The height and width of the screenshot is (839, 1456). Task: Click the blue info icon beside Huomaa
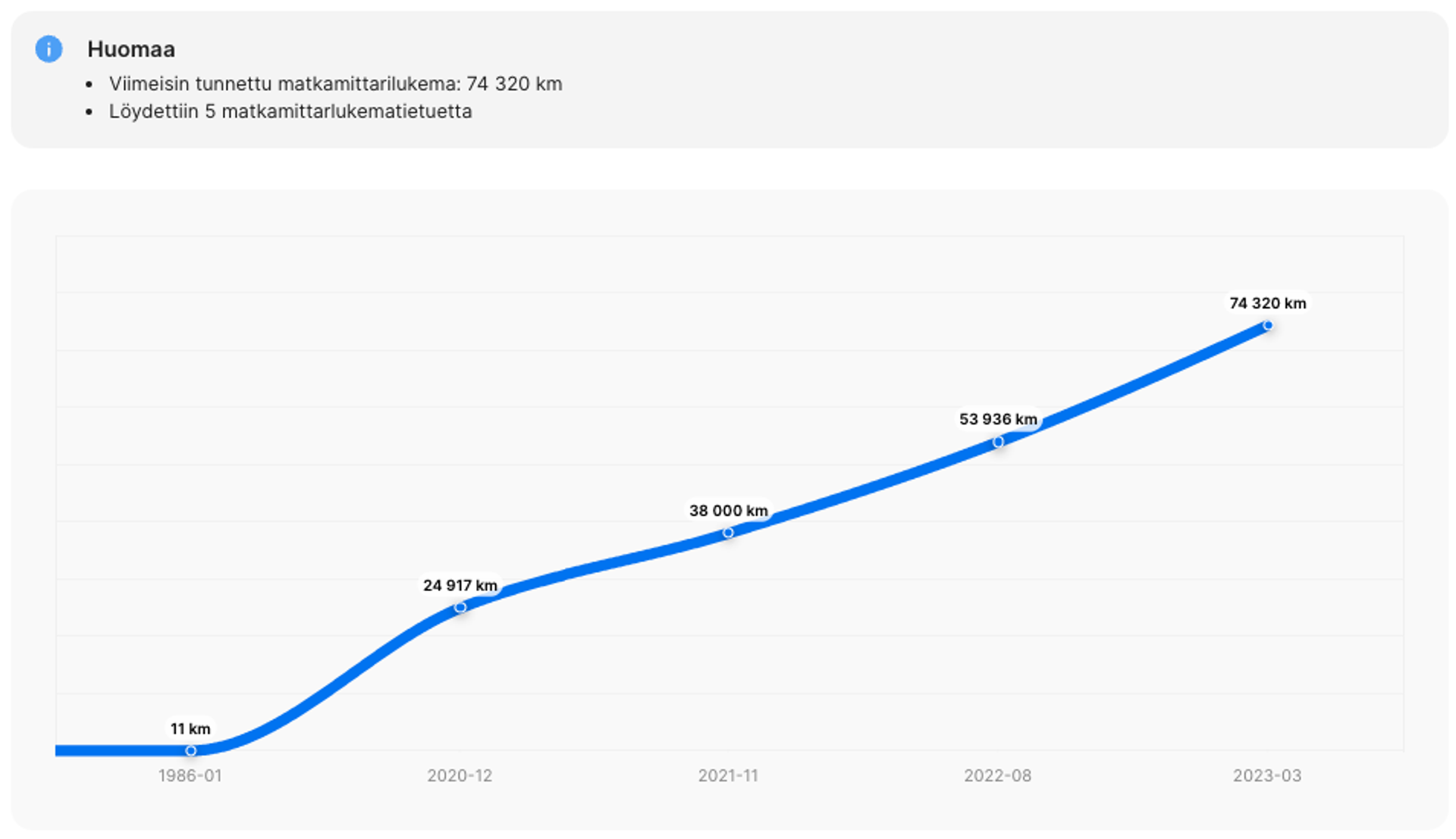49,49
